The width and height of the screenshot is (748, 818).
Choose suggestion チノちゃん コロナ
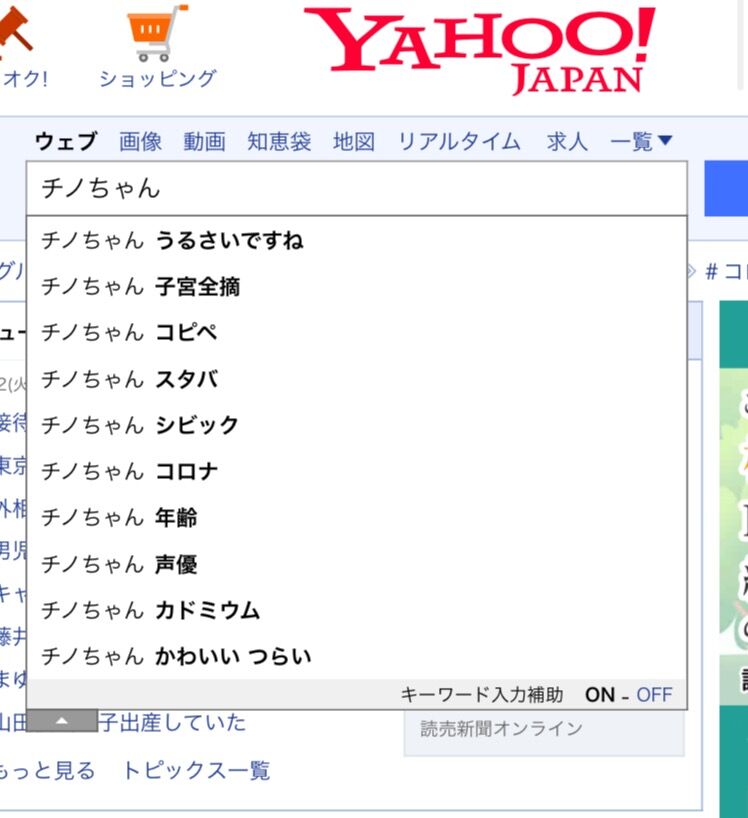(x=357, y=471)
